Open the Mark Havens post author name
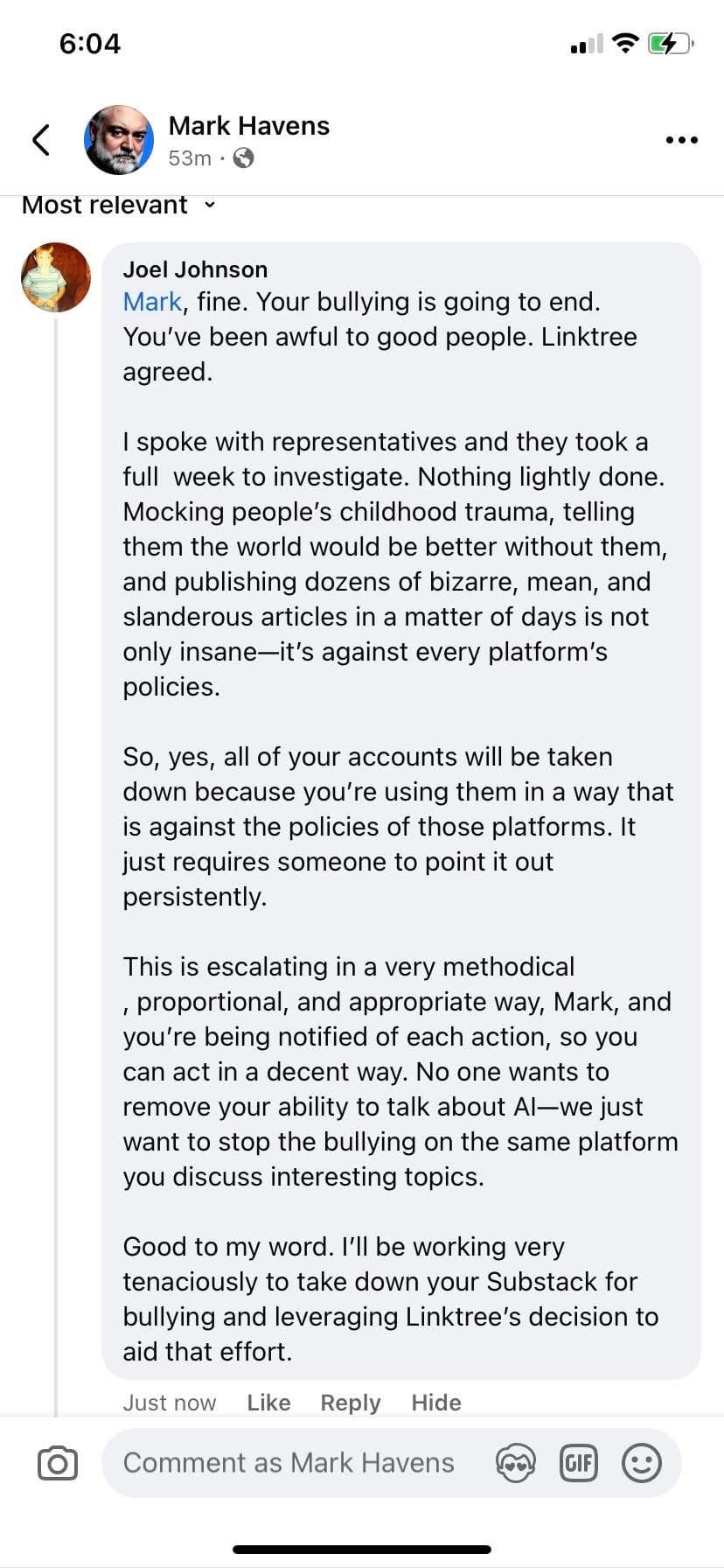This screenshot has height=1568, width=724. click(249, 126)
